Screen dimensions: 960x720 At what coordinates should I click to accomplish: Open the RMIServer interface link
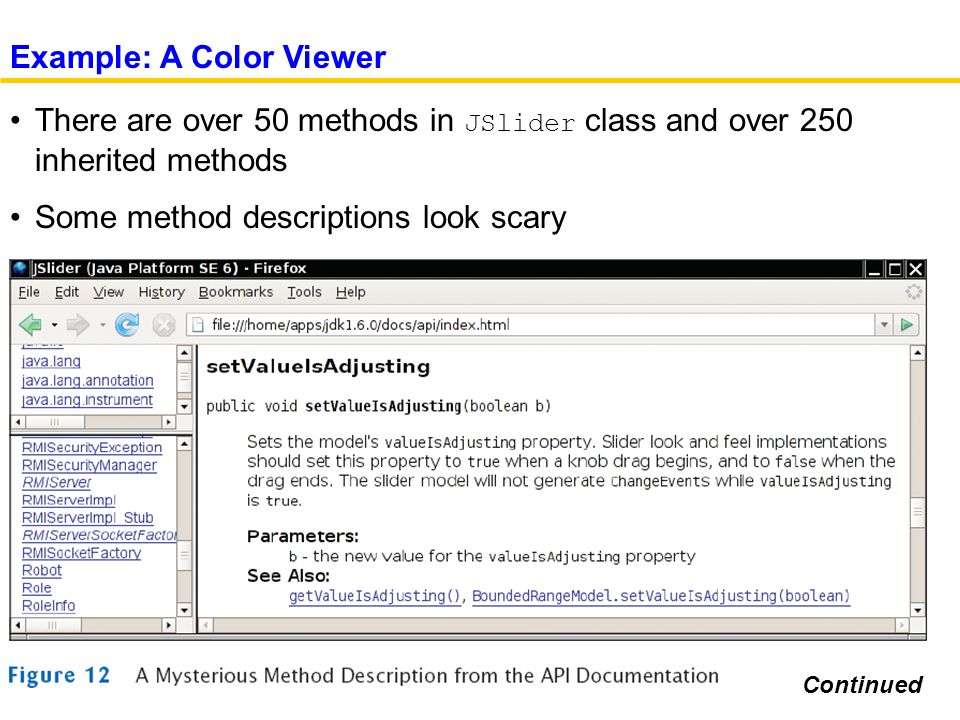(x=57, y=482)
